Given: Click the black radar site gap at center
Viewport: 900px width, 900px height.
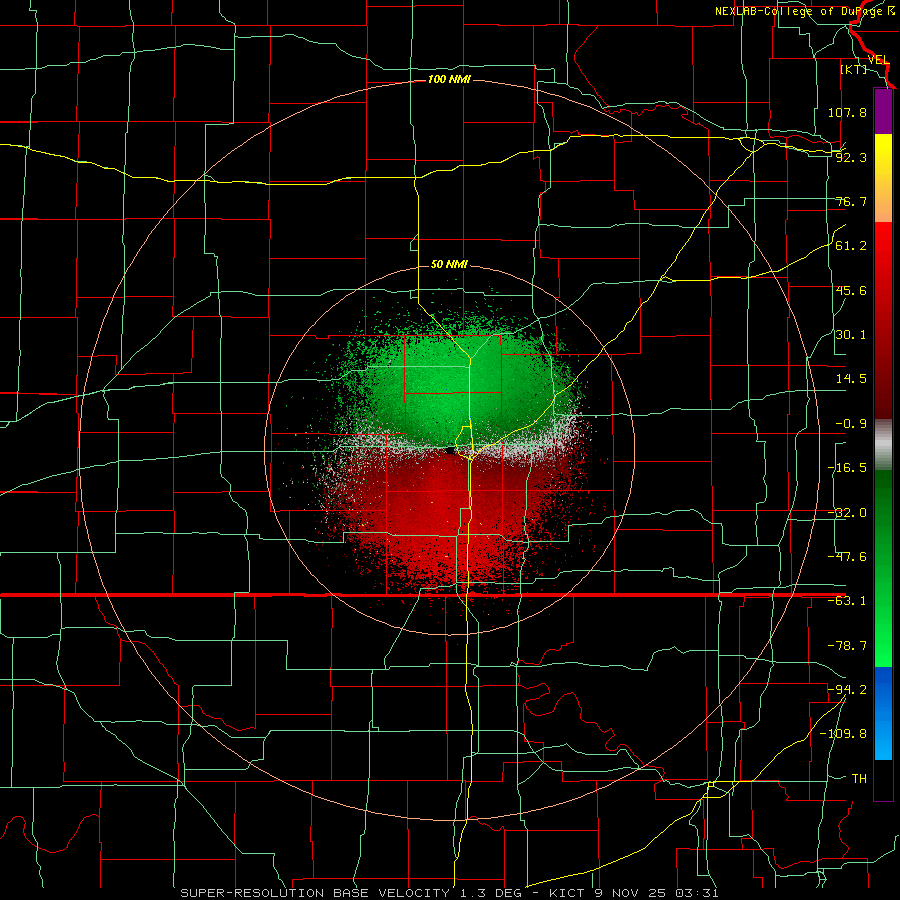Looking at the screenshot, I should pyautogui.click(x=449, y=451).
